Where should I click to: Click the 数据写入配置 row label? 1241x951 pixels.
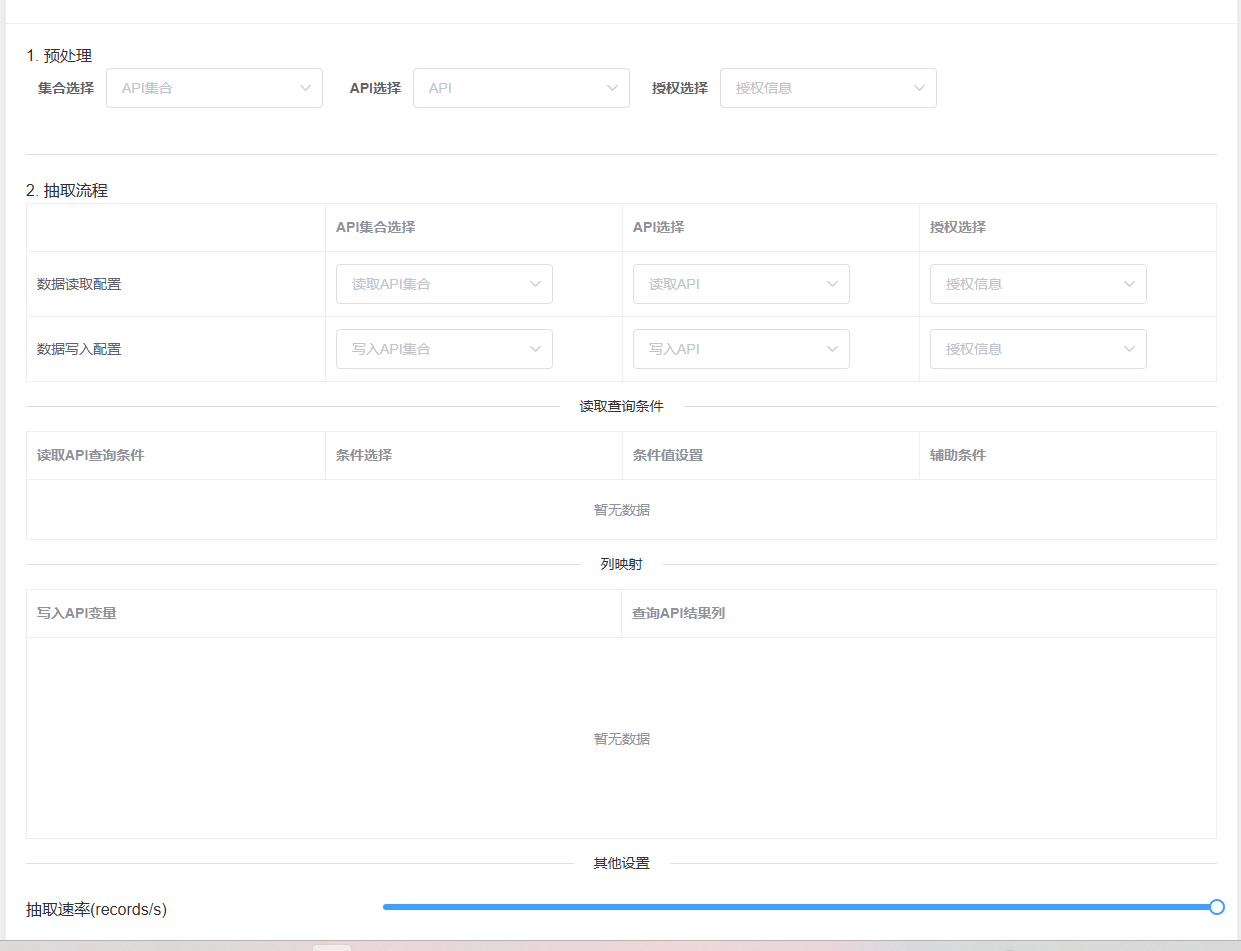[79, 349]
